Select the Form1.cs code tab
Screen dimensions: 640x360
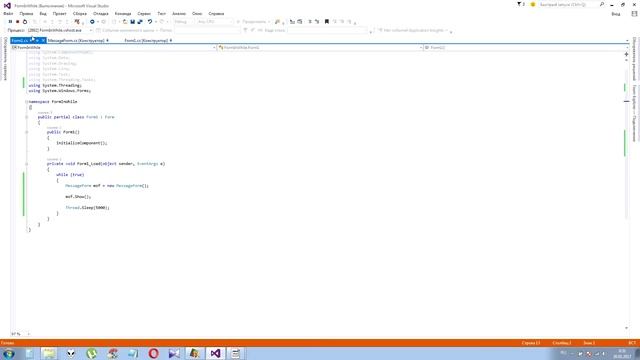point(20,40)
